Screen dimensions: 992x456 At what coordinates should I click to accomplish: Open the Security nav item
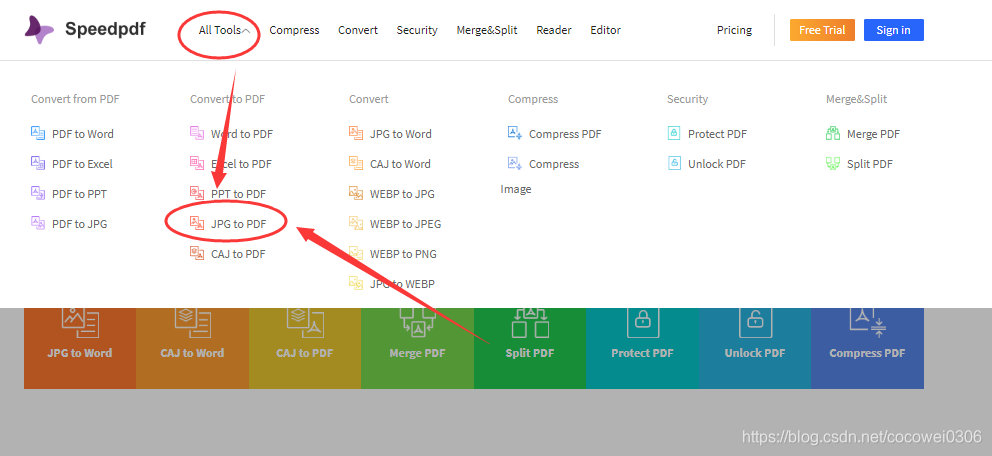tap(417, 30)
